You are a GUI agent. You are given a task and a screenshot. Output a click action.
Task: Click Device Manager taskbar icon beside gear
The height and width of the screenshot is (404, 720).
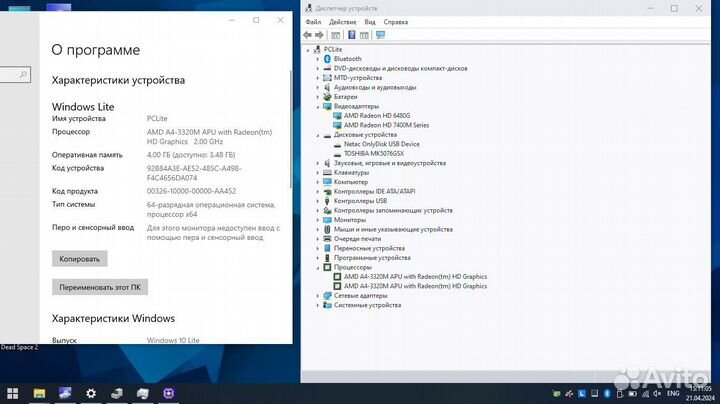coord(117,393)
